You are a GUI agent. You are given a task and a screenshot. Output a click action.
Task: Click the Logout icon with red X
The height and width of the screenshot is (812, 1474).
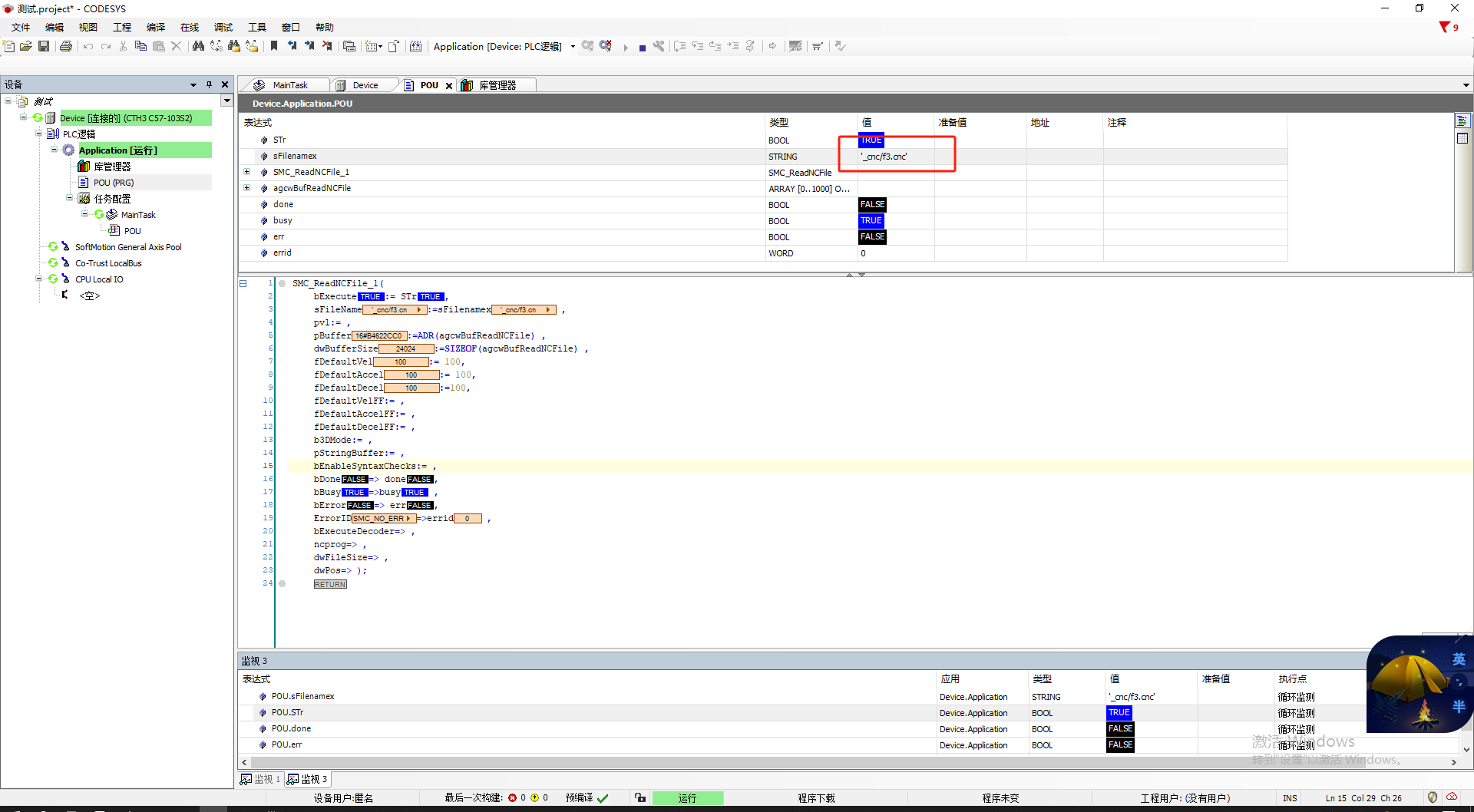click(606, 46)
